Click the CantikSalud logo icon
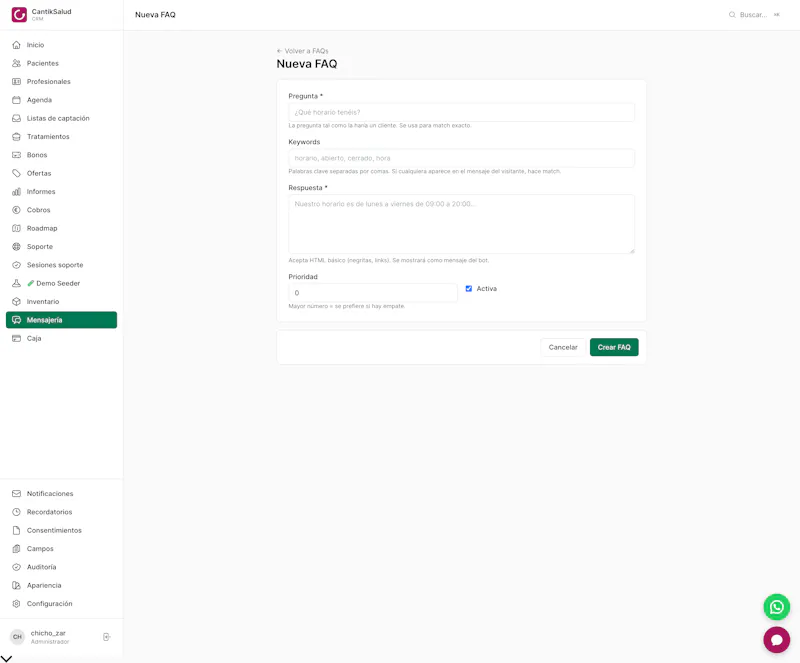This screenshot has width=800, height=663. click(x=19, y=14)
